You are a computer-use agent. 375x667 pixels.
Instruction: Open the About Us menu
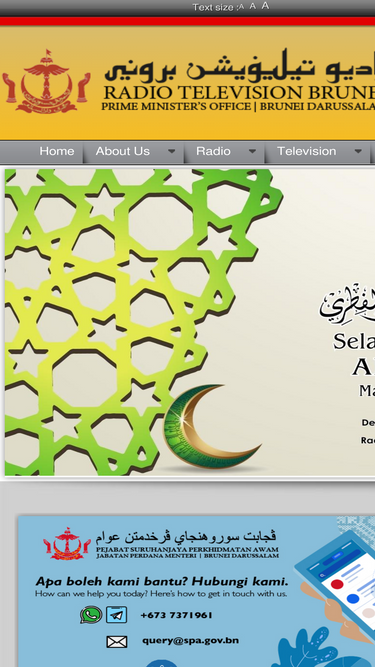[x=122, y=151]
